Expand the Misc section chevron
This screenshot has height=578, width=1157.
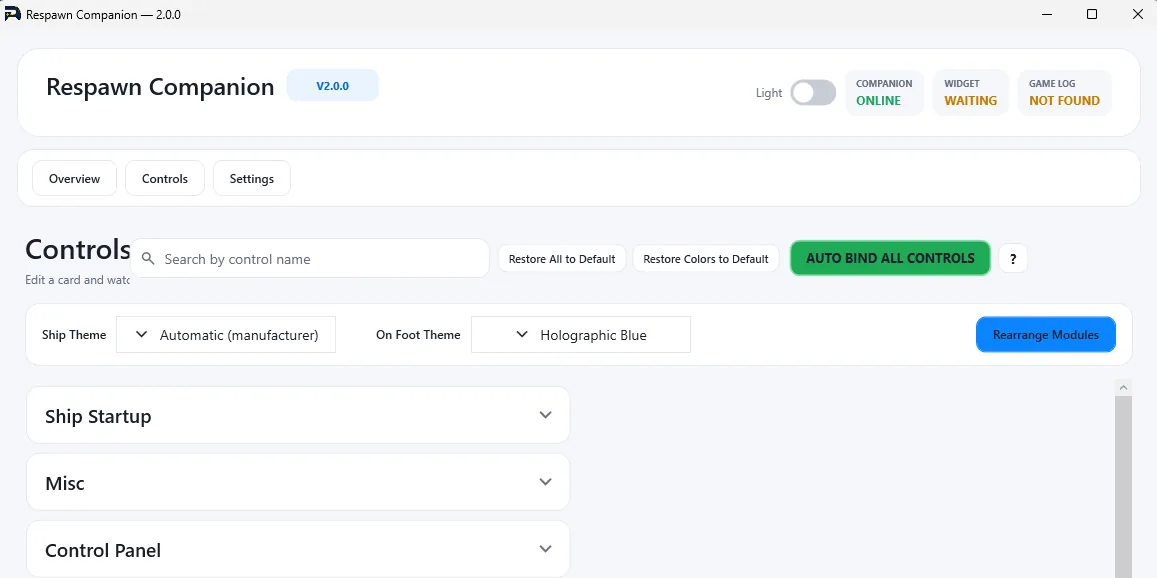click(545, 482)
